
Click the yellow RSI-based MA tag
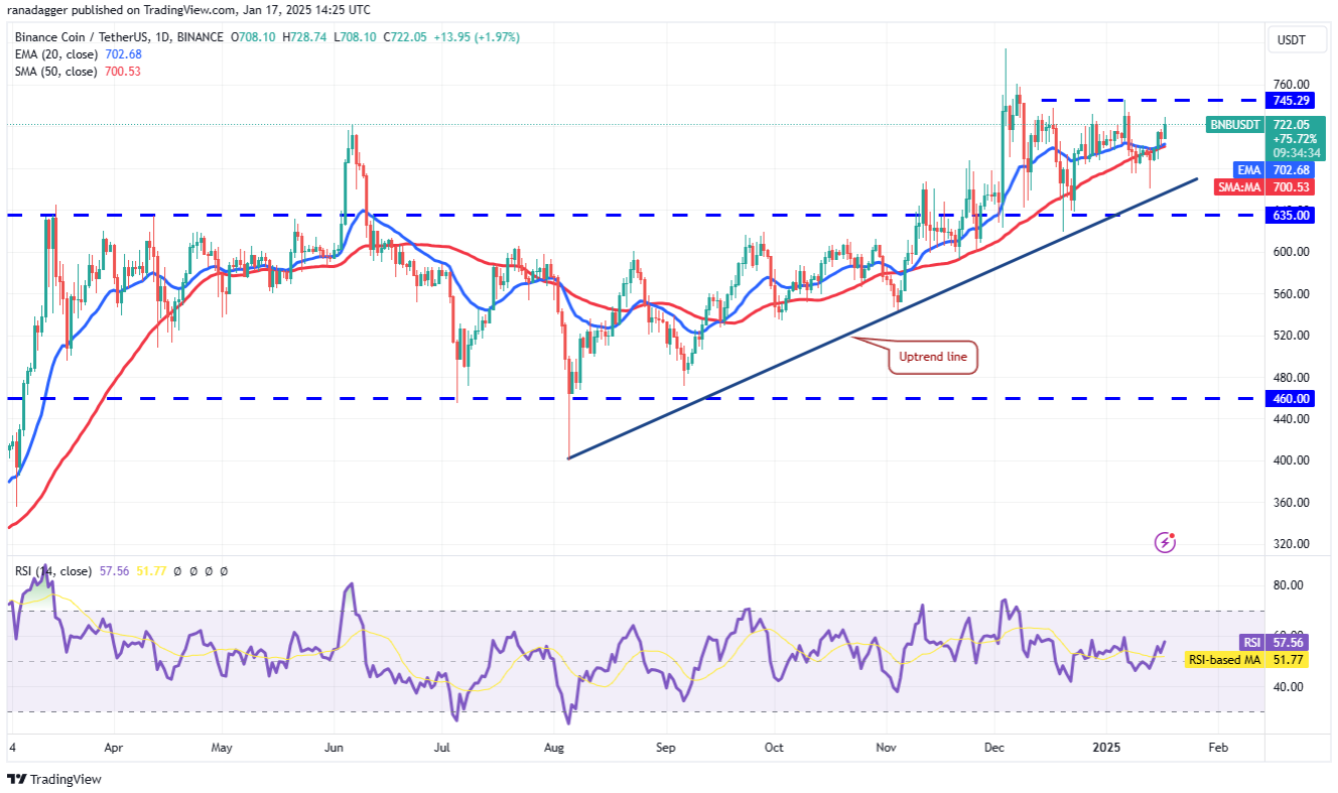pyautogui.click(x=1225, y=660)
